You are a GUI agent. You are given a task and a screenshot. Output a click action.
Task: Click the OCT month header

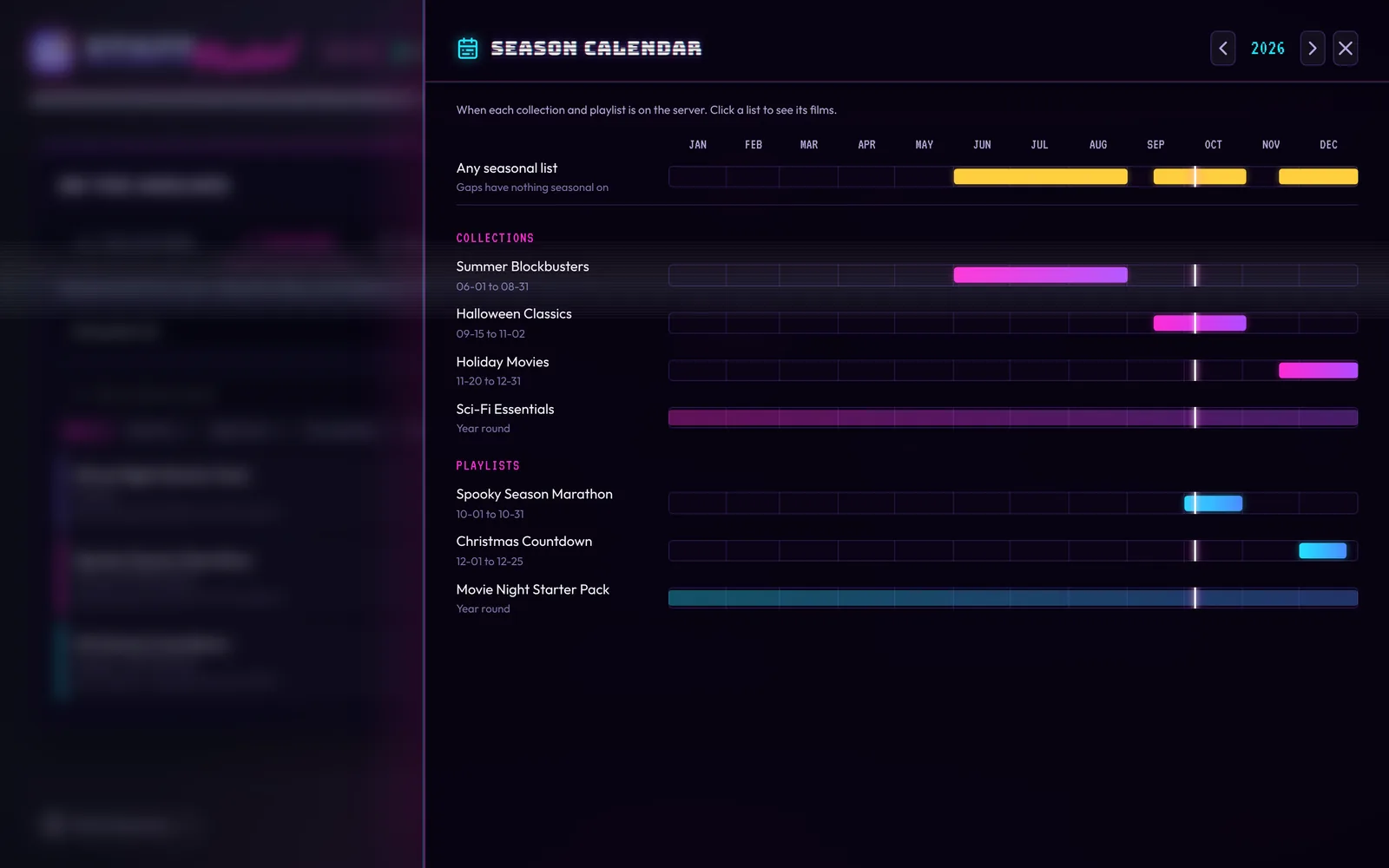click(1213, 145)
